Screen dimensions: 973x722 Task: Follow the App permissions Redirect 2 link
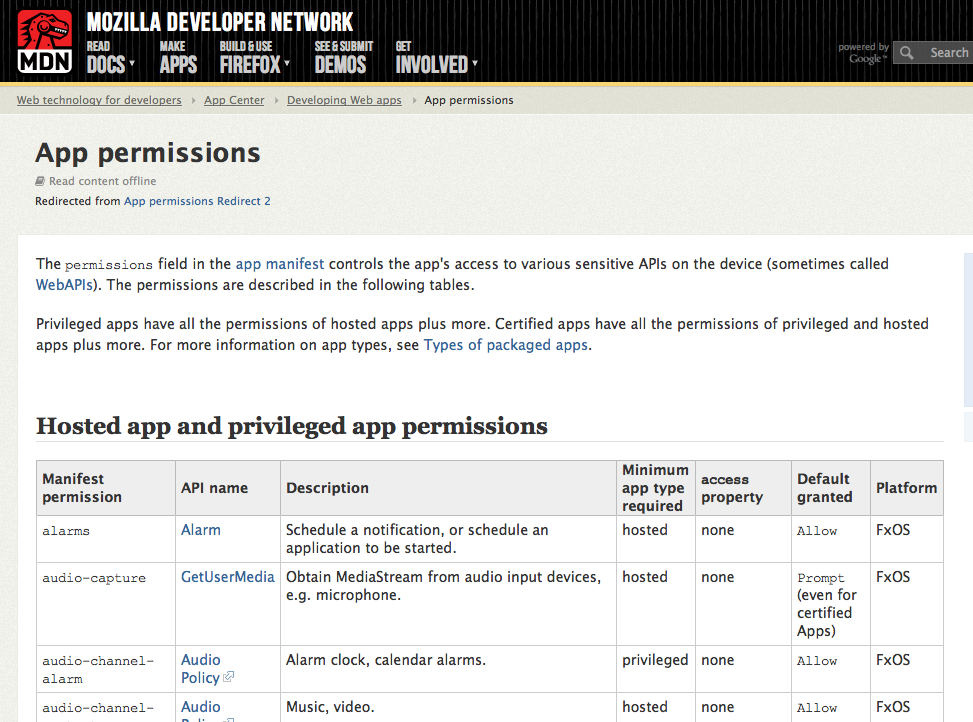(197, 201)
